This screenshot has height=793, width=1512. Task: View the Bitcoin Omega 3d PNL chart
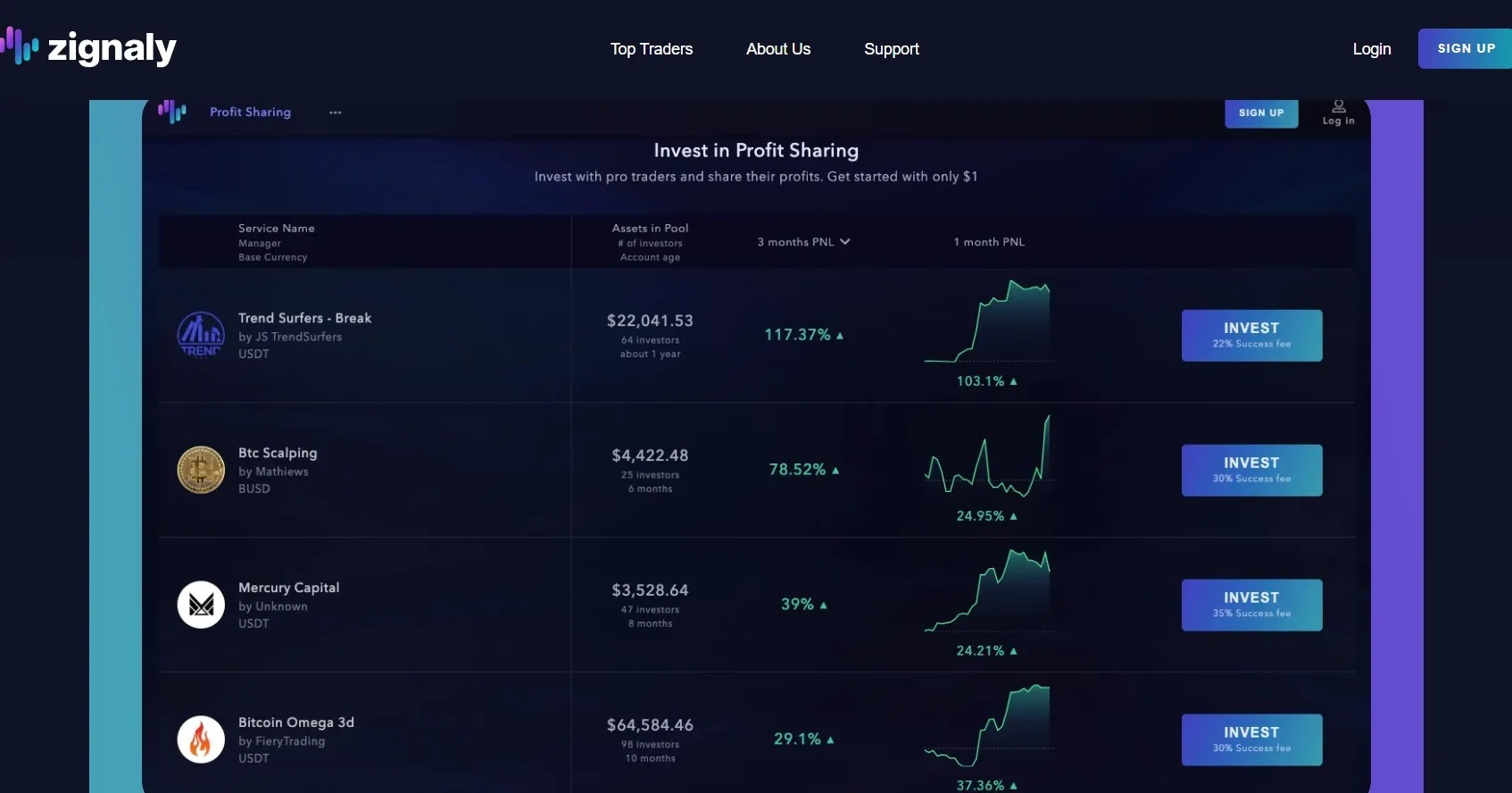(x=987, y=726)
